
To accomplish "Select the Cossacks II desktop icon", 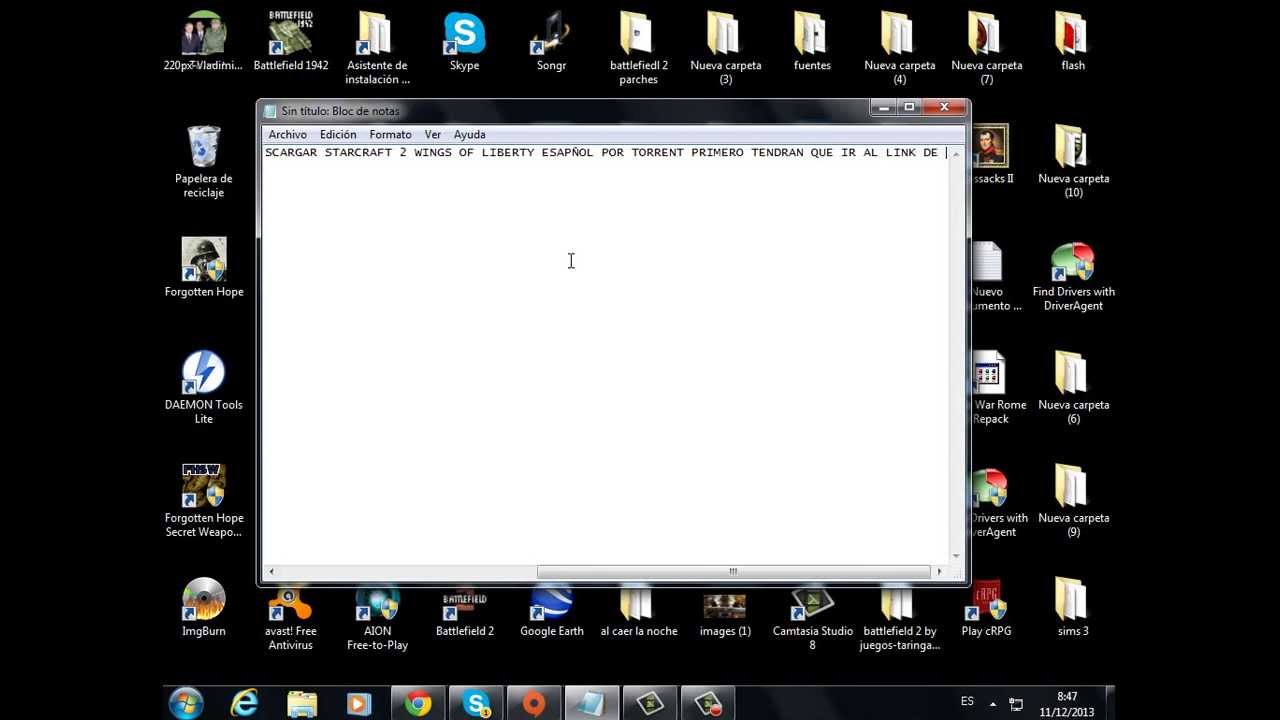I will pos(990,155).
